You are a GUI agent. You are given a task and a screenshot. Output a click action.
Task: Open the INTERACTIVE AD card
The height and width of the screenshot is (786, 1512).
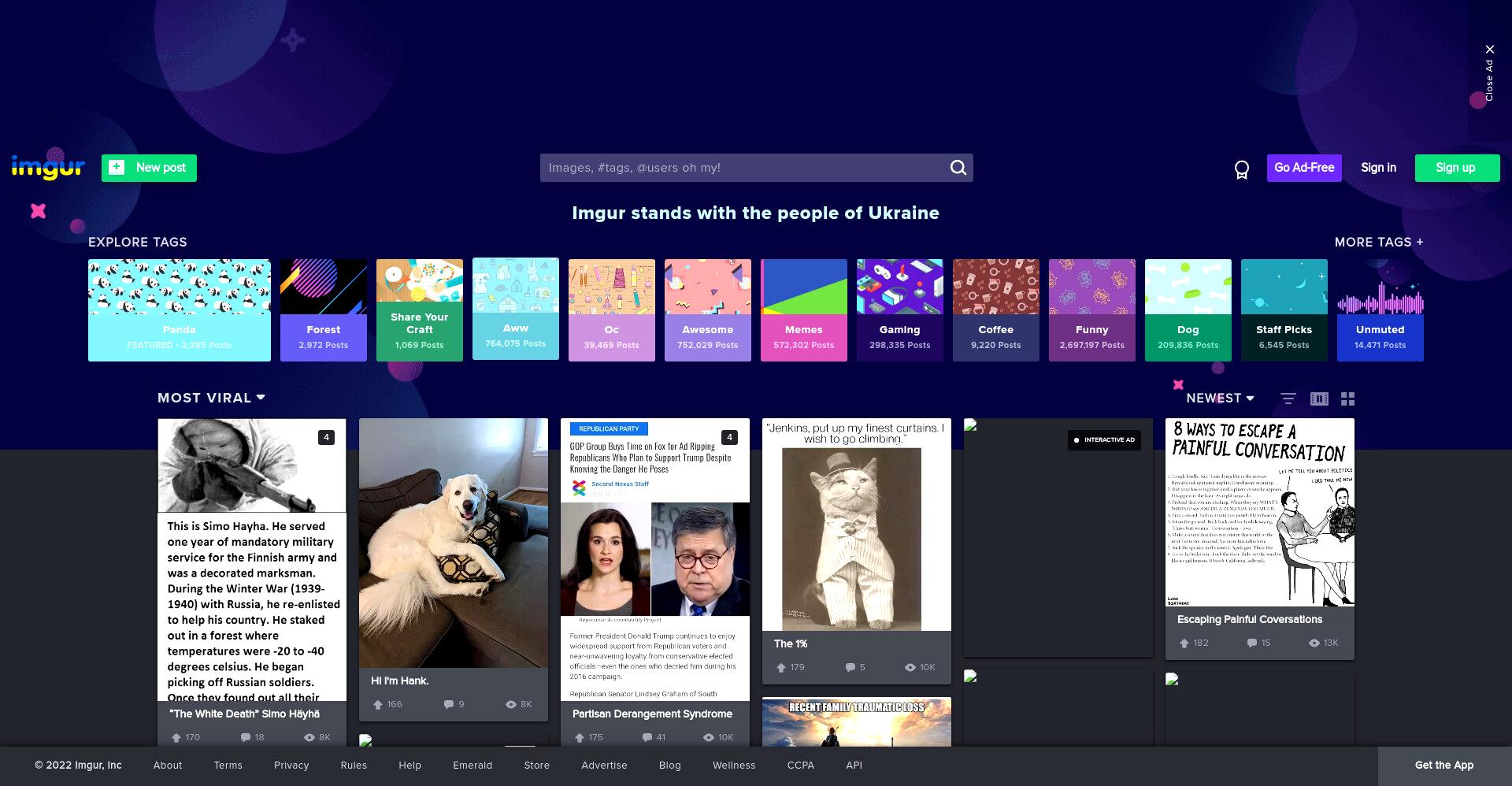(x=1058, y=537)
